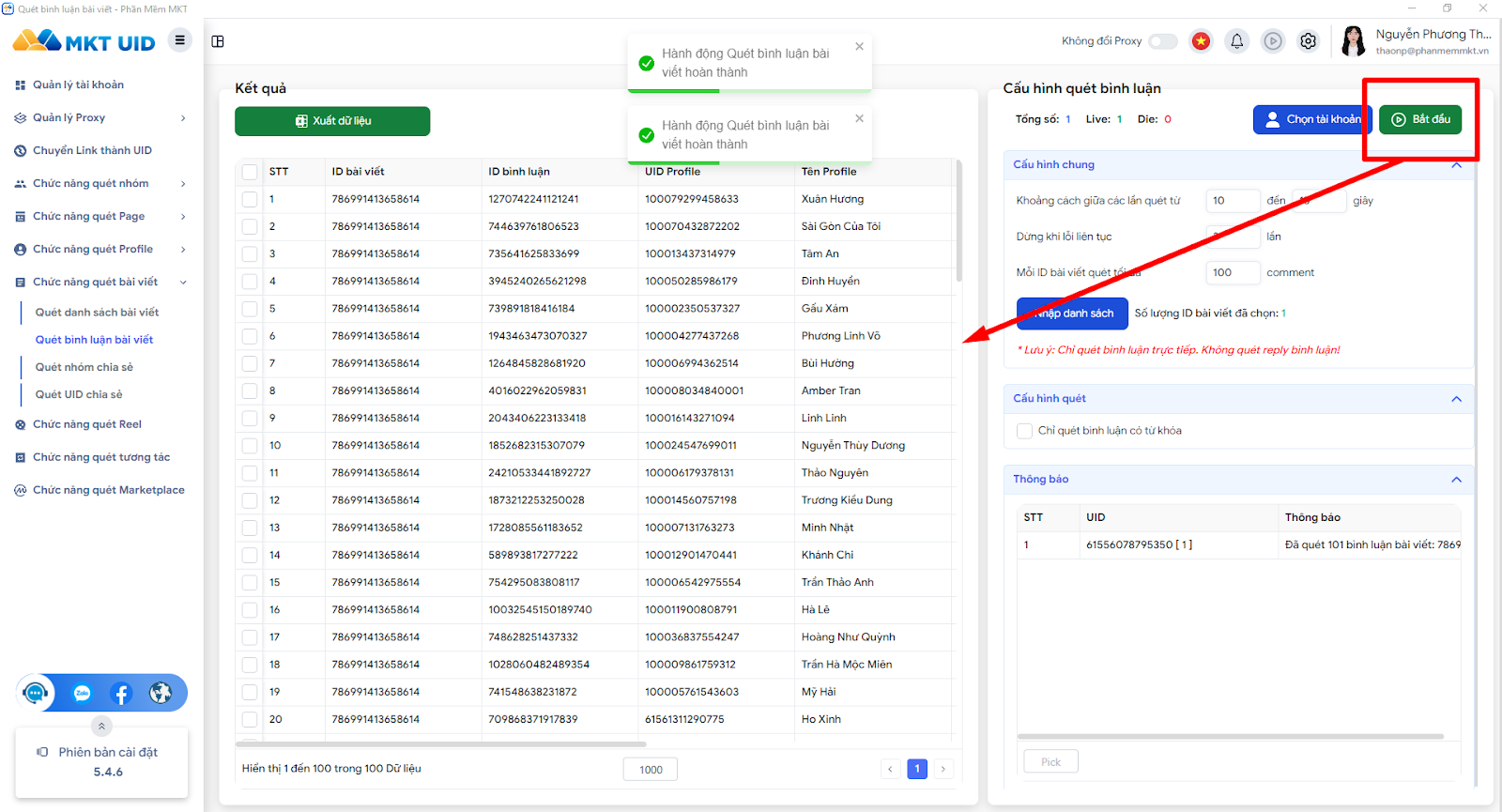This screenshot has height=812, width=1502.
Task: Toggle the sidebar layout panel icon
Action: [218, 41]
